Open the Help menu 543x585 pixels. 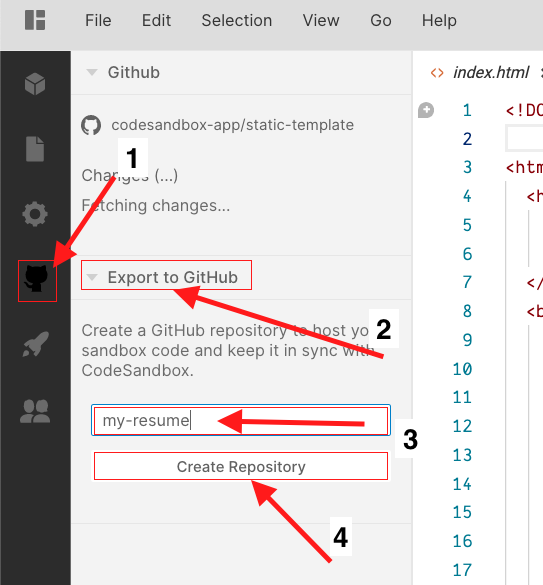[x=439, y=20]
